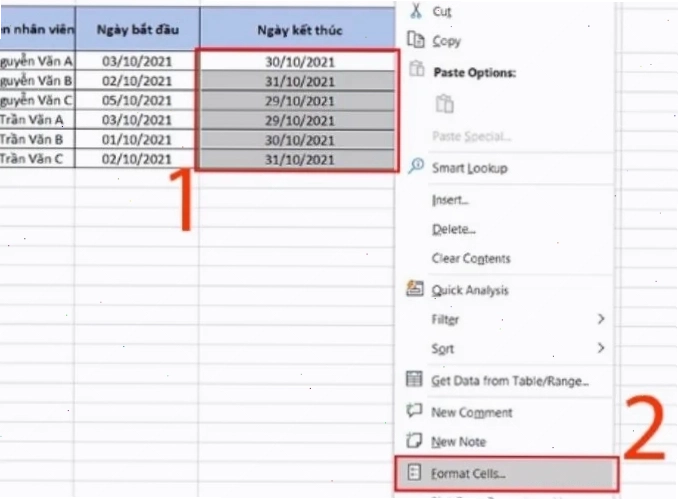Select the Nguyễn Văn A cell
Screen dimensions: 678x500
[x=37, y=61]
